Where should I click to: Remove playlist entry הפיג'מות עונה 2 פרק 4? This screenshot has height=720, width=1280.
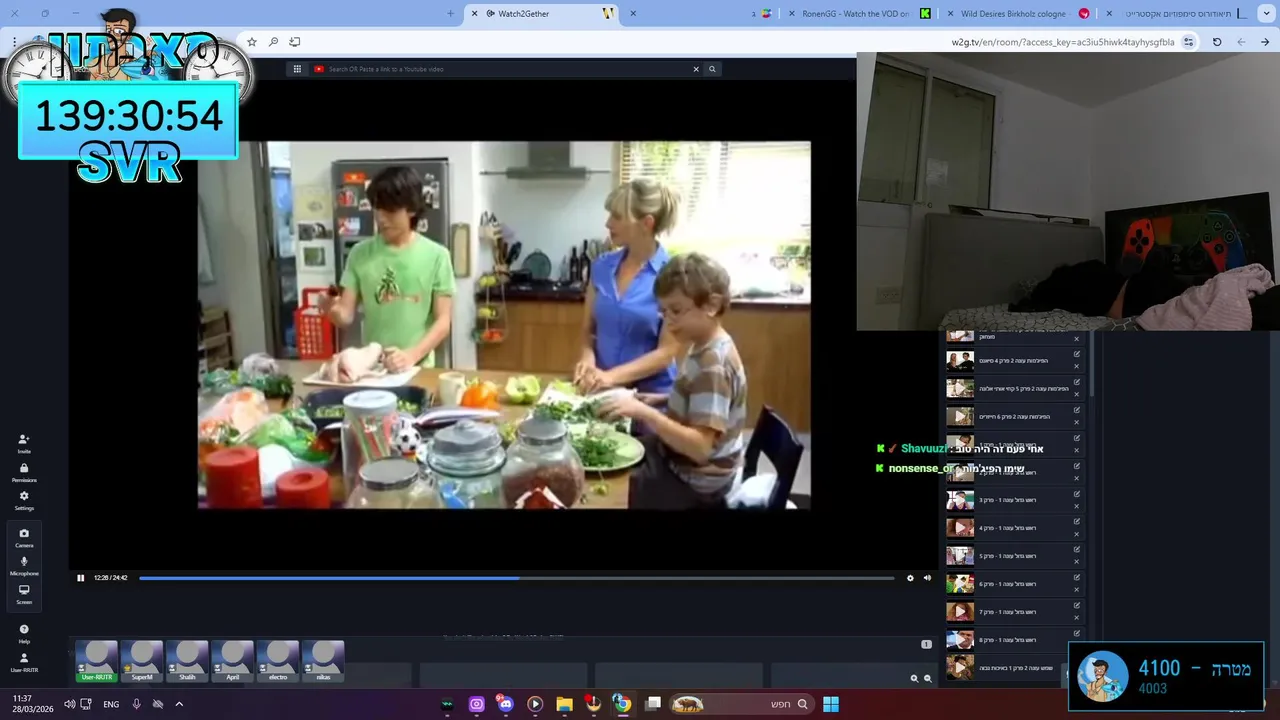click(1077, 366)
